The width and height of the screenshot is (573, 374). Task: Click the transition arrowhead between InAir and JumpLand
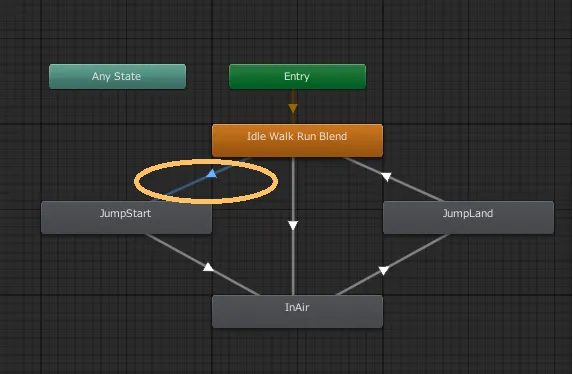tap(383, 271)
